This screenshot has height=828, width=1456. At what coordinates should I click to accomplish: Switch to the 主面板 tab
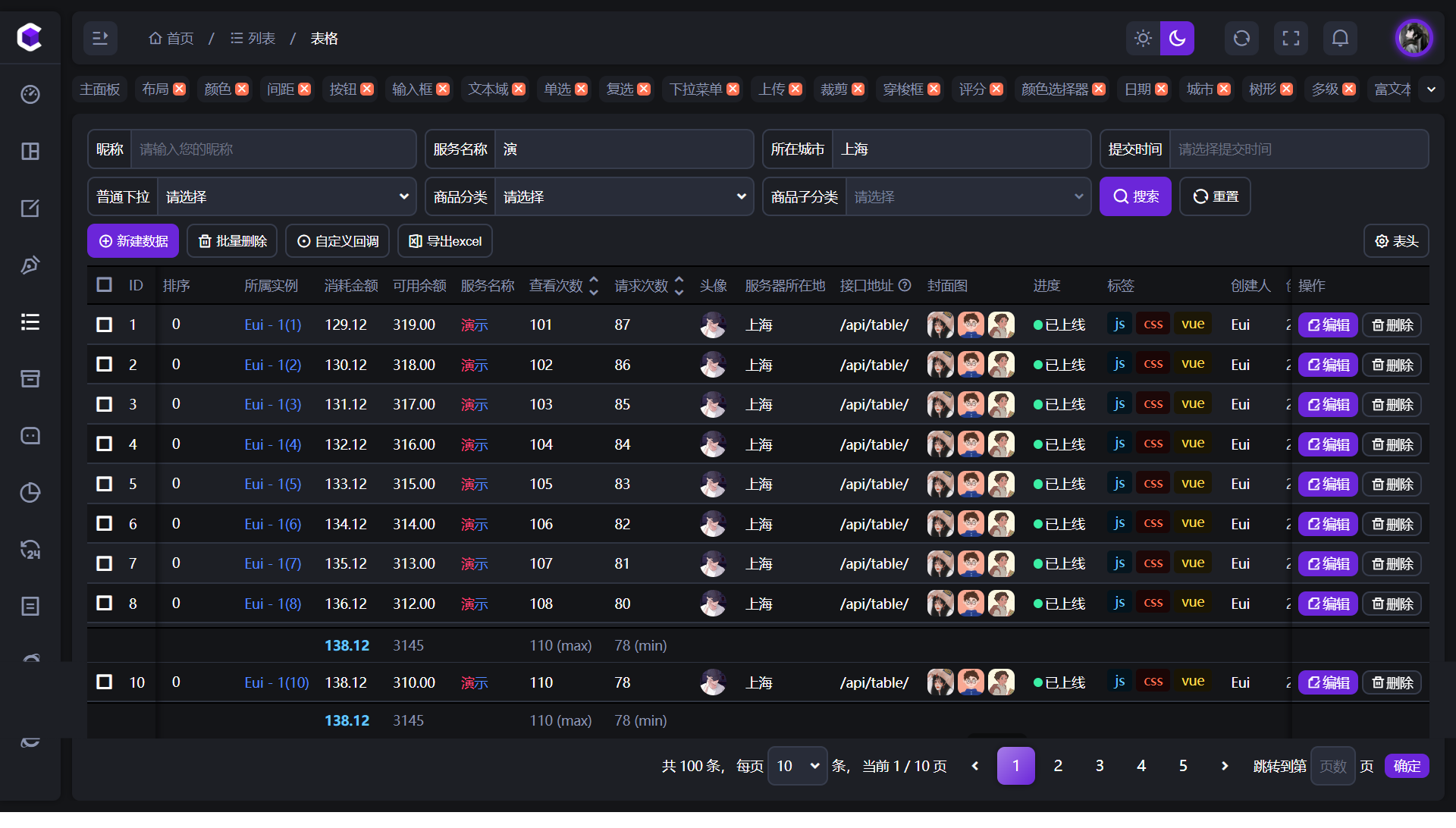pos(100,89)
